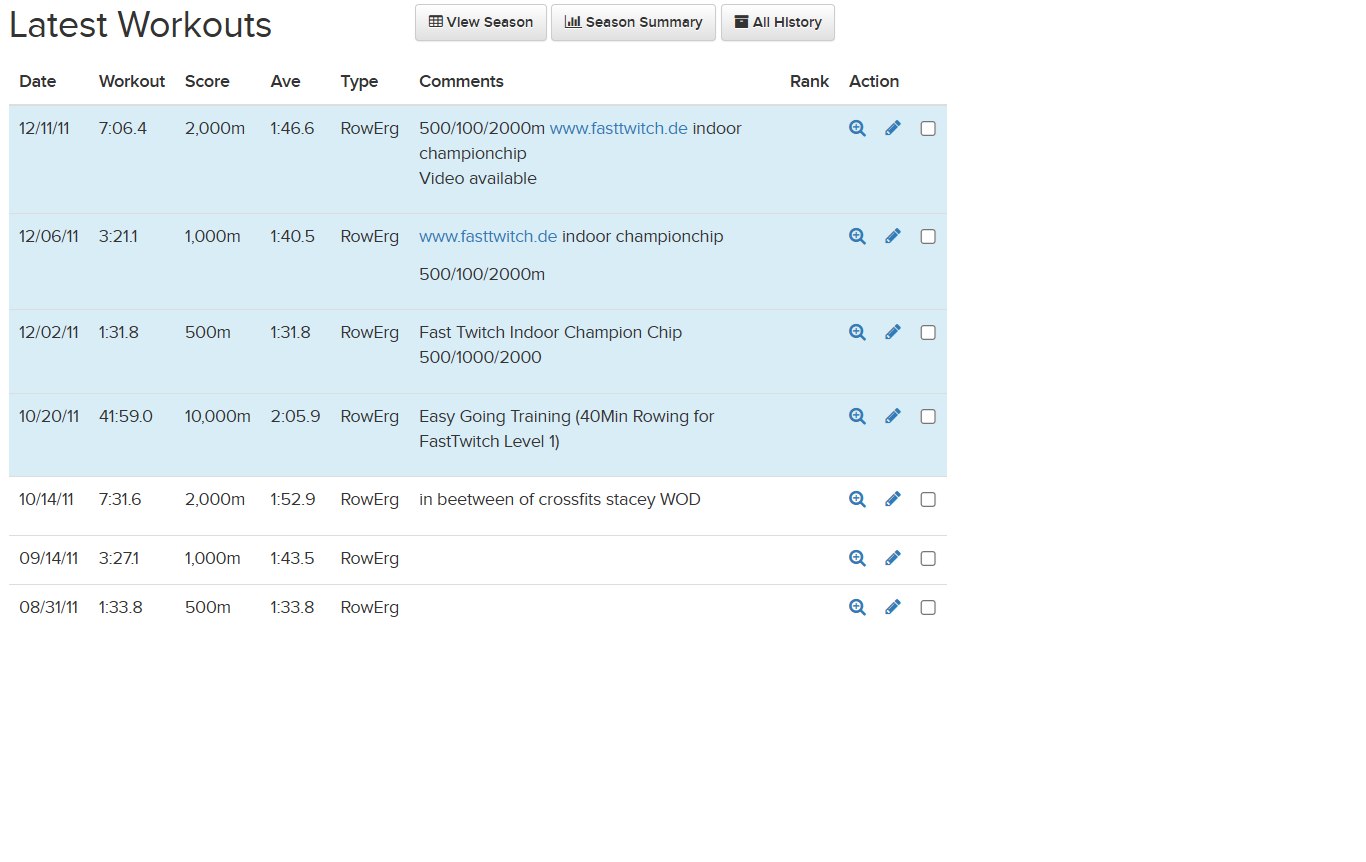
Task: Open the Season Summary
Action: [x=633, y=22]
